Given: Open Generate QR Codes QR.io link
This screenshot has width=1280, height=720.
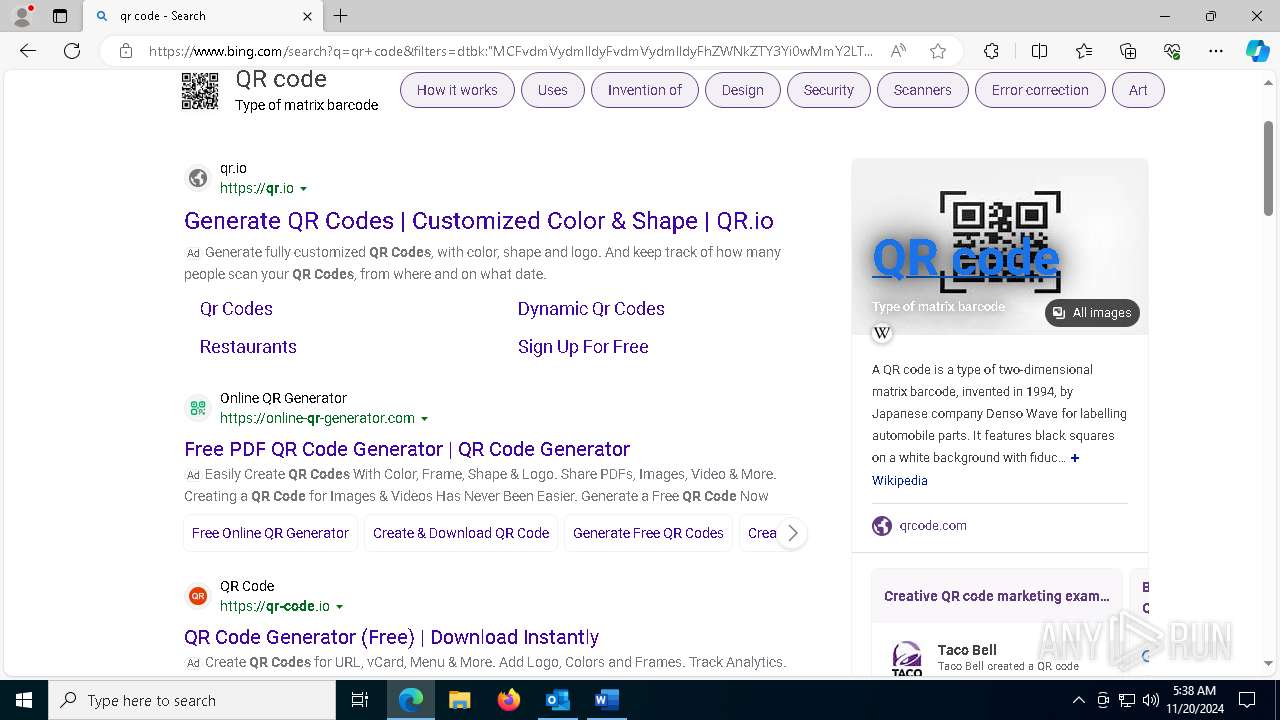Looking at the screenshot, I should pyautogui.click(x=479, y=221).
